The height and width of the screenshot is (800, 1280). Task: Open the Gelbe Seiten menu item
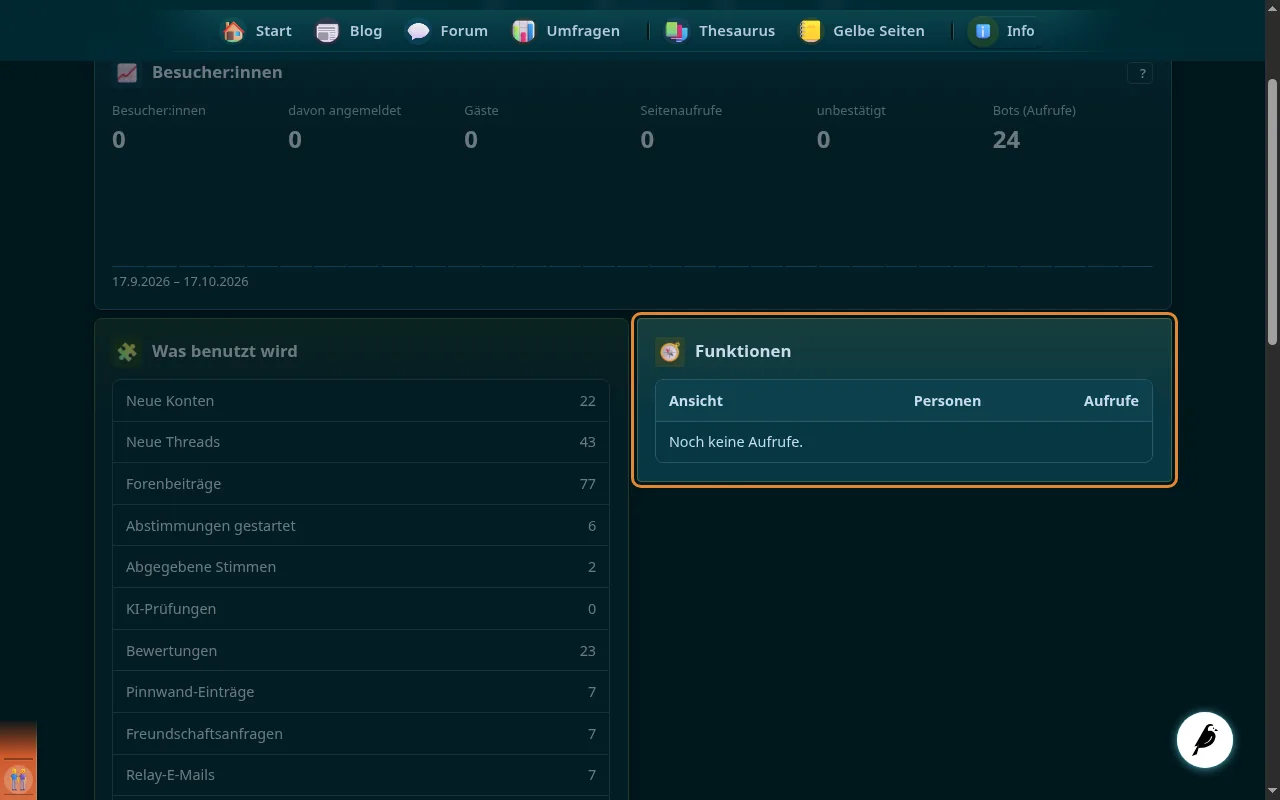tap(862, 31)
